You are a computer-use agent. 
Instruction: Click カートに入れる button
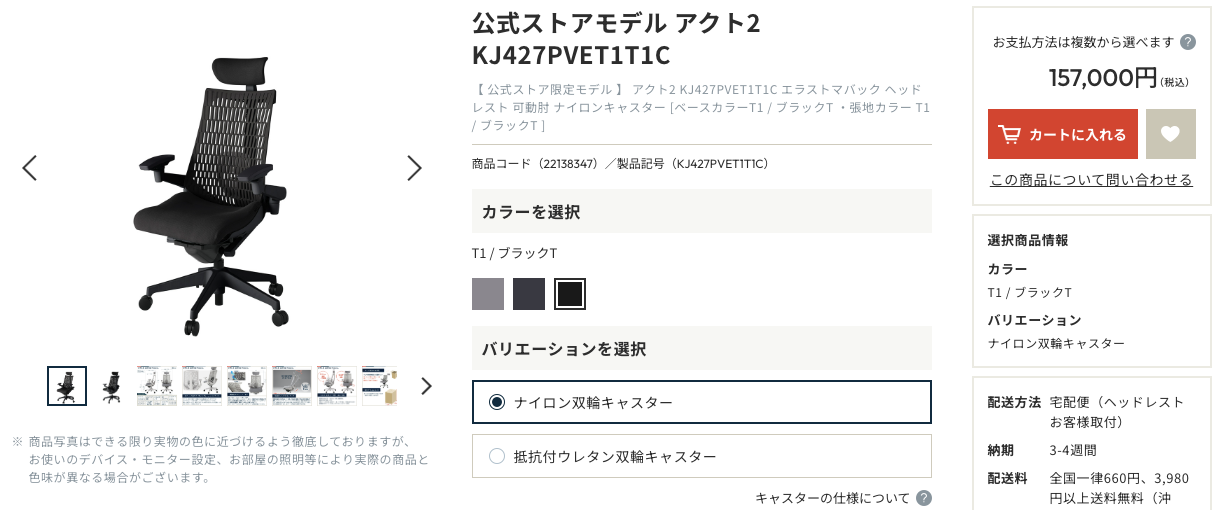point(1063,134)
